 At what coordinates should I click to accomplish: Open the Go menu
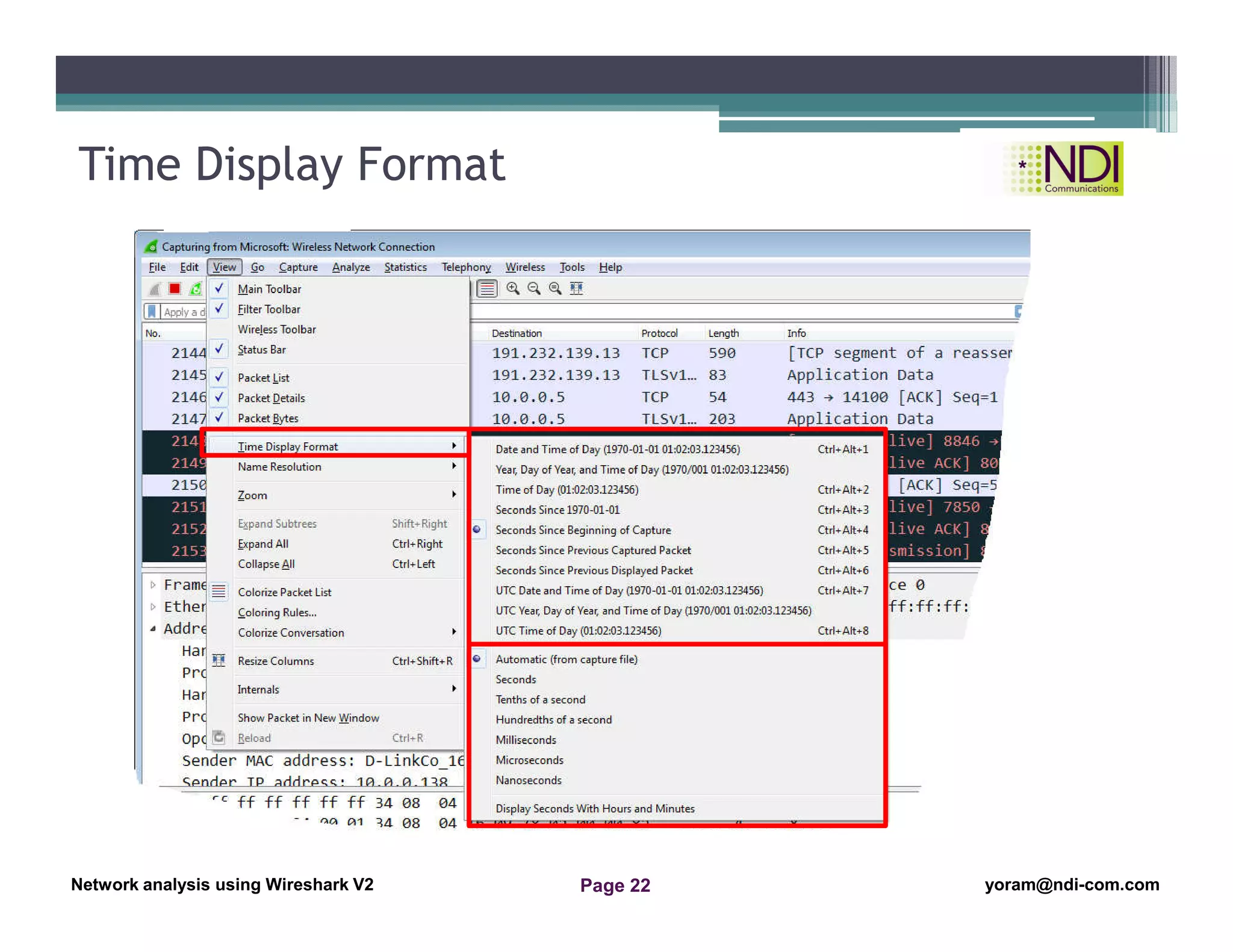pos(258,267)
